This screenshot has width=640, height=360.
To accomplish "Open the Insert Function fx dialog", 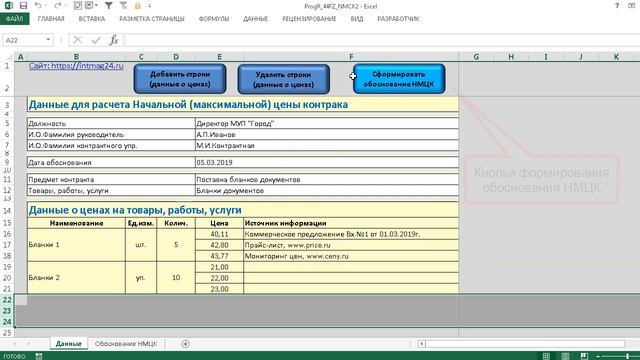I will [x=114, y=40].
